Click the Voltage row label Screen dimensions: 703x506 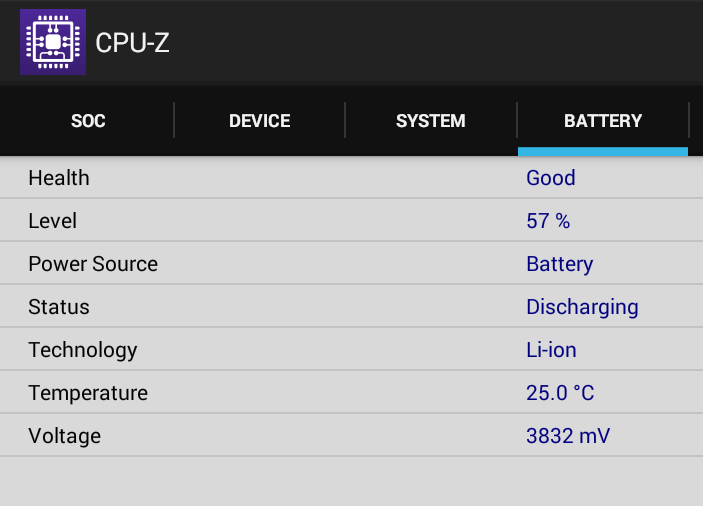point(65,437)
